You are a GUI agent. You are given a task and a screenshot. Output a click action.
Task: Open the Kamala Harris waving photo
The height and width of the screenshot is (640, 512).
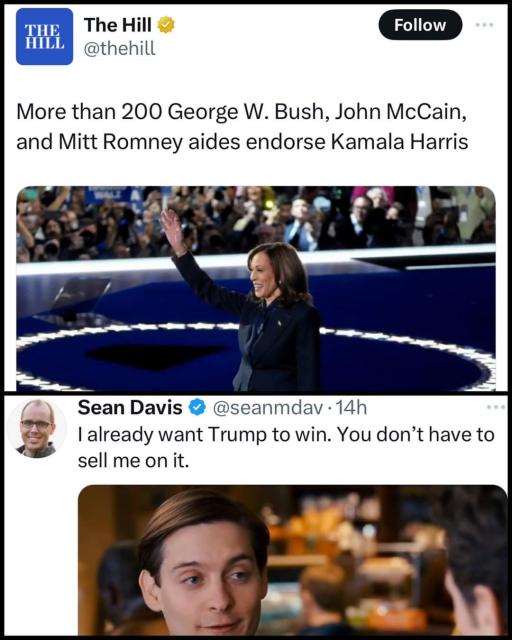pos(256,289)
